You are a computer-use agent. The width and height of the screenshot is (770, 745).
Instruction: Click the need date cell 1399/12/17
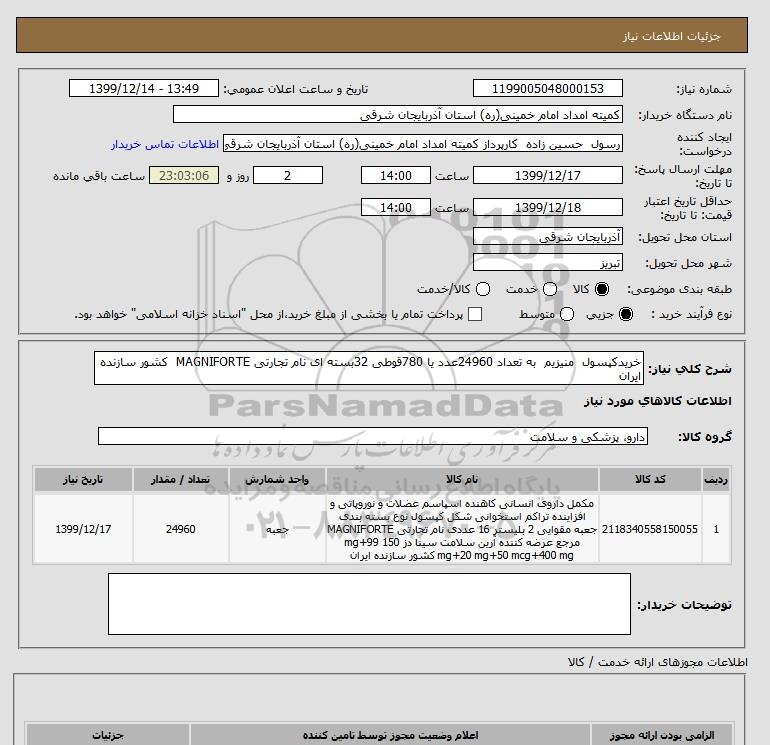(83, 529)
